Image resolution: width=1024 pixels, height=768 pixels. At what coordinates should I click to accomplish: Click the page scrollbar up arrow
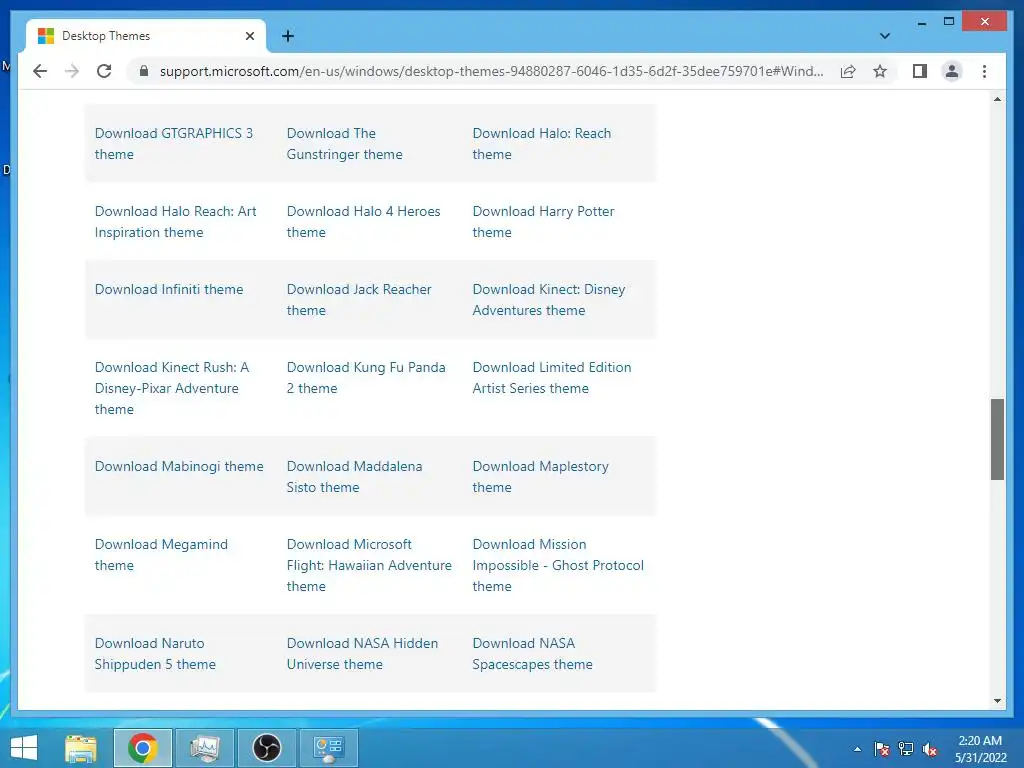[x=997, y=99]
